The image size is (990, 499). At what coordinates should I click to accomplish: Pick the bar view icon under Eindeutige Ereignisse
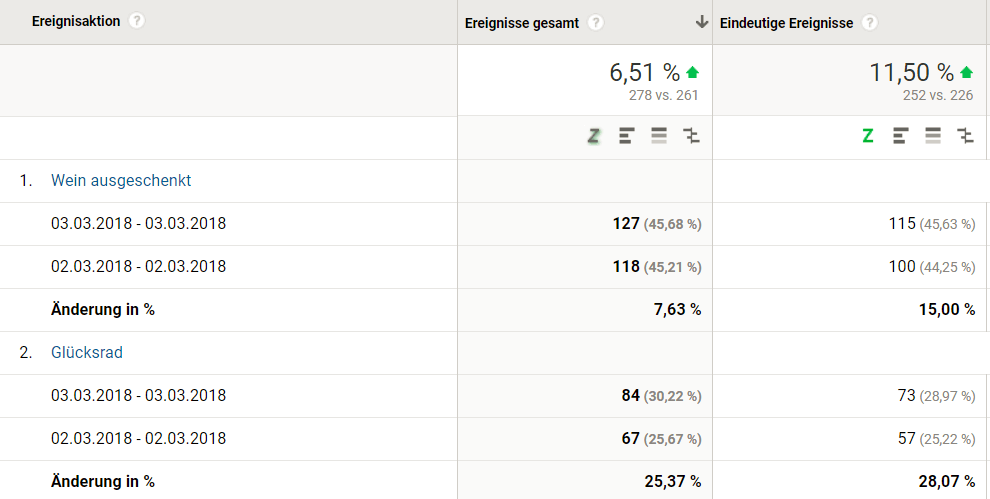point(901,136)
